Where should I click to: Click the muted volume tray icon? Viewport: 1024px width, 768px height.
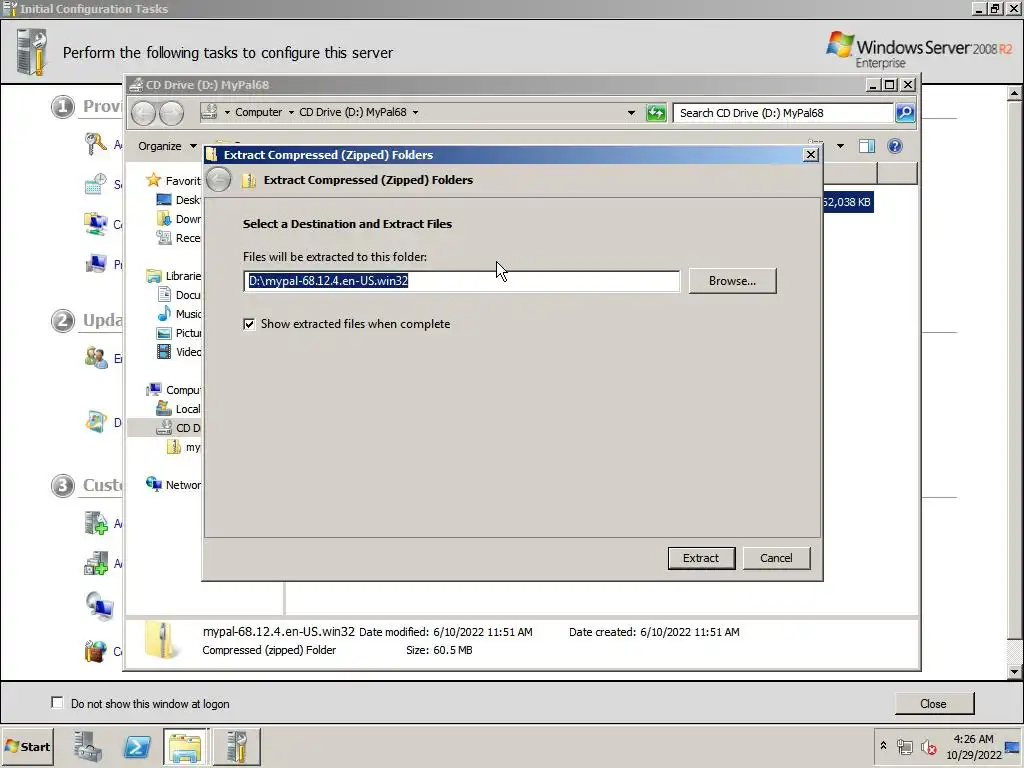pyautogui.click(x=928, y=747)
